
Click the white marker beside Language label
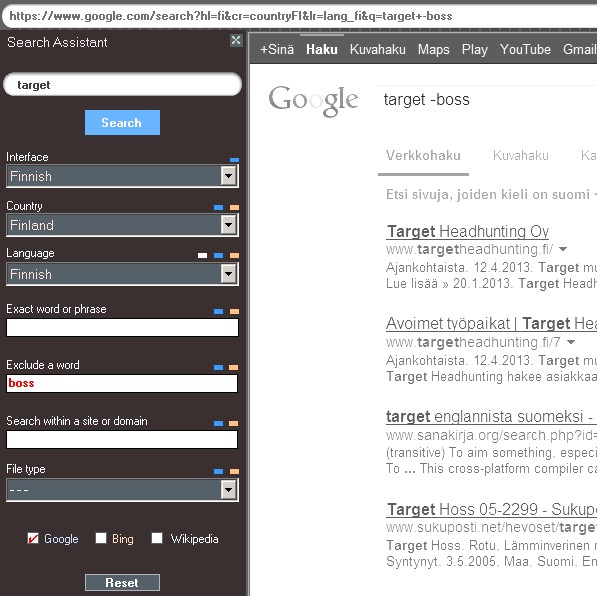tap(203, 256)
